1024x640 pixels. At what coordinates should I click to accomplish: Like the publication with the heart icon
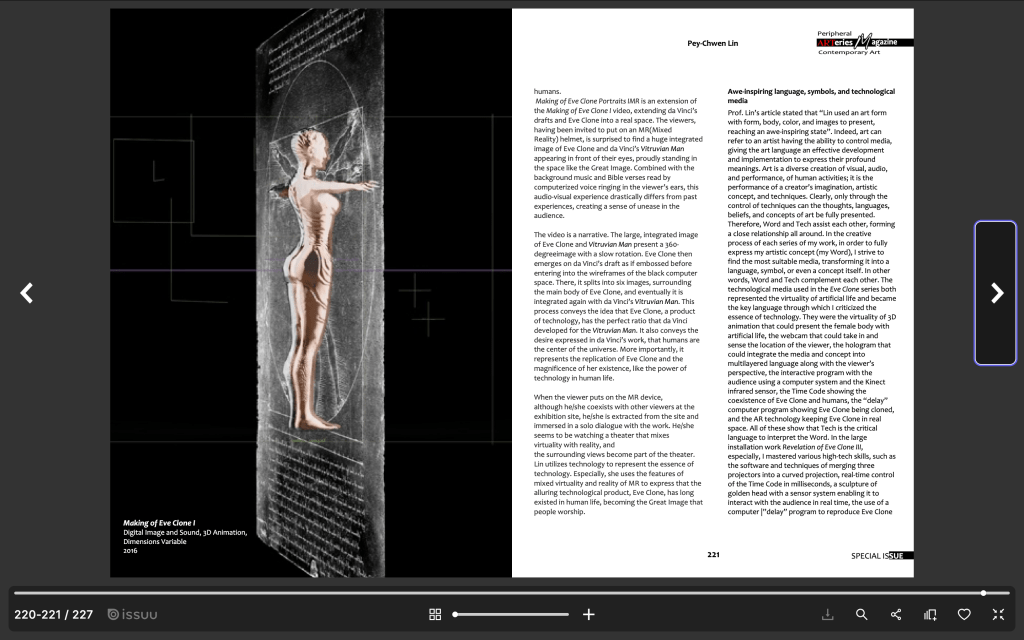tap(964, 614)
